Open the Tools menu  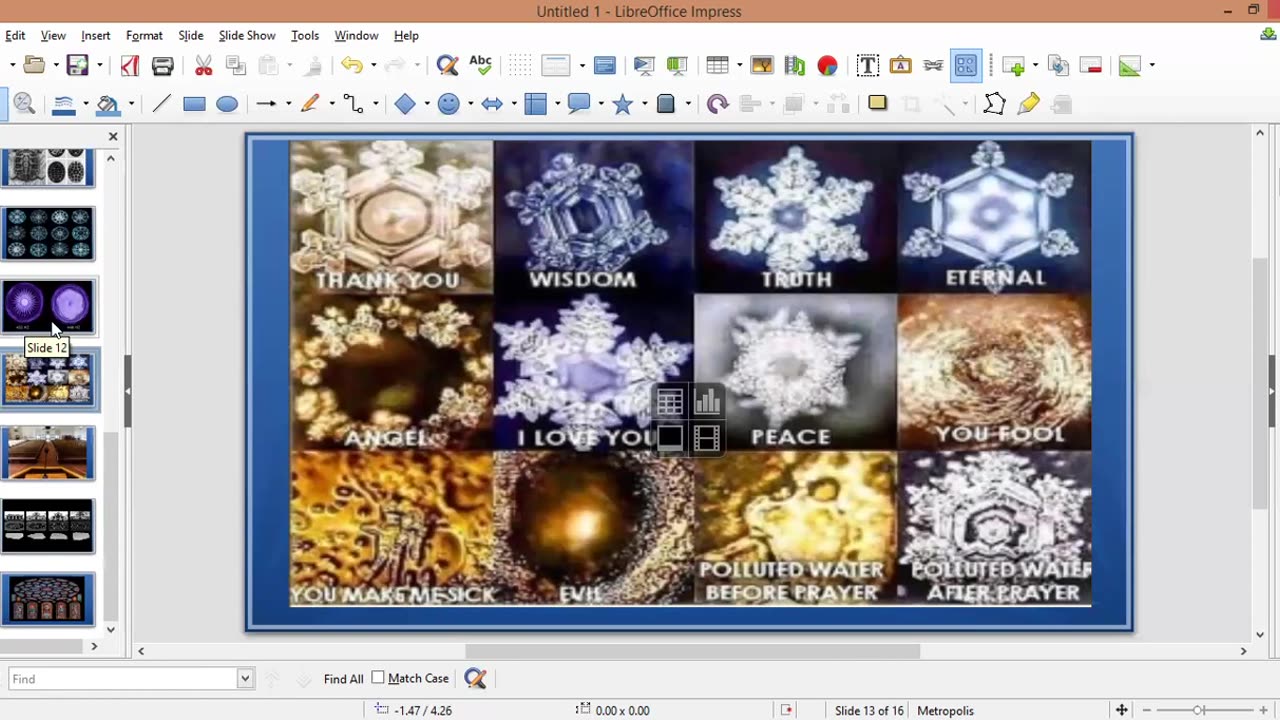coord(305,35)
